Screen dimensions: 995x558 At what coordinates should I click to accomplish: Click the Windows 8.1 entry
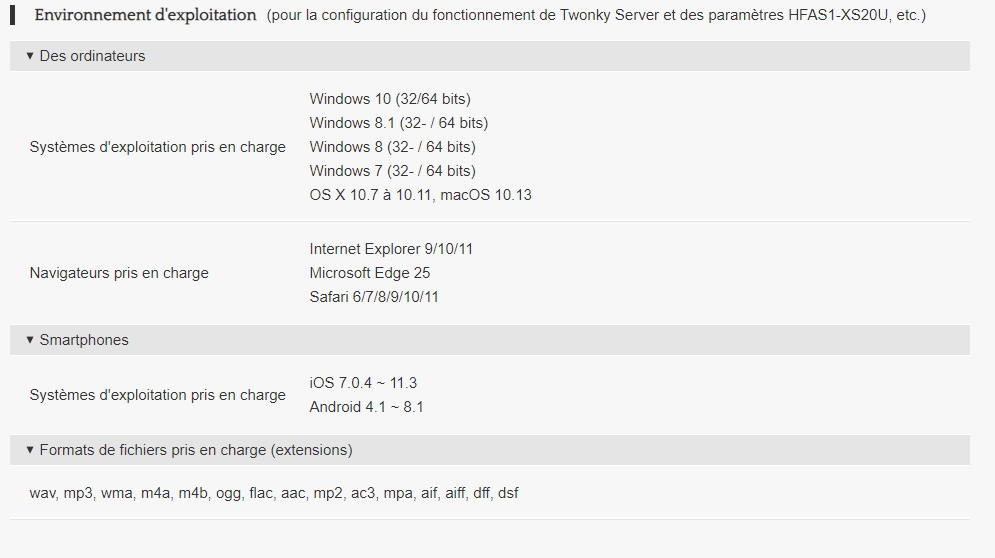(399, 123)
